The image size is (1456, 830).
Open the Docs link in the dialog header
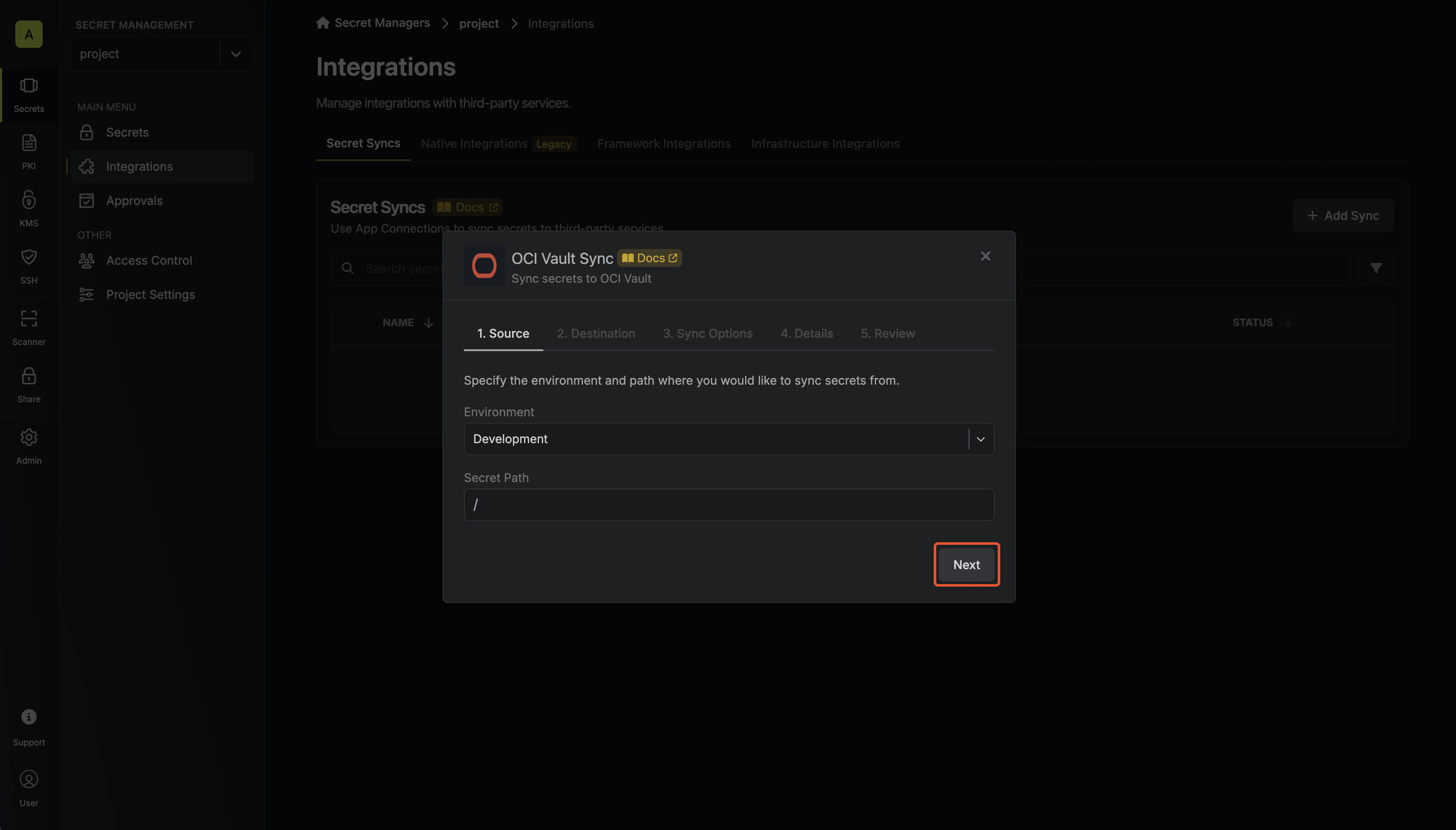click(649, 258)
